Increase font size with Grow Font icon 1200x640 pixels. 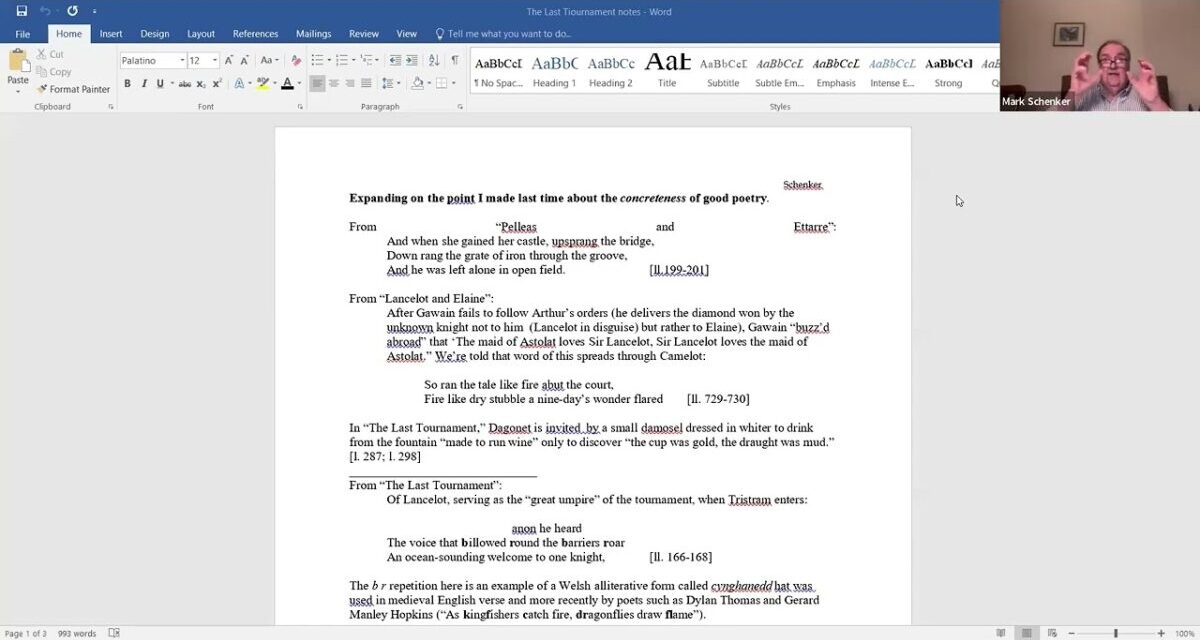click(229, 60)
